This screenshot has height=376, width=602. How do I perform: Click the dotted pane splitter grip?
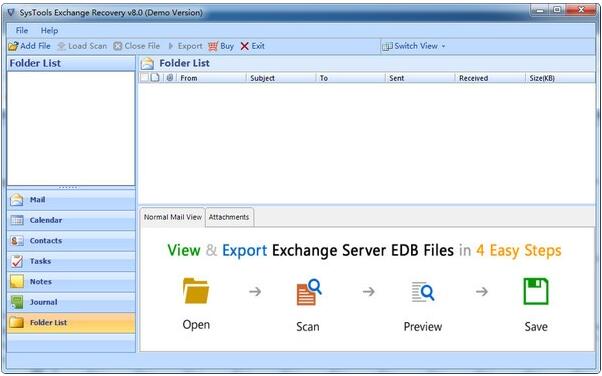[x=68, y=188]
